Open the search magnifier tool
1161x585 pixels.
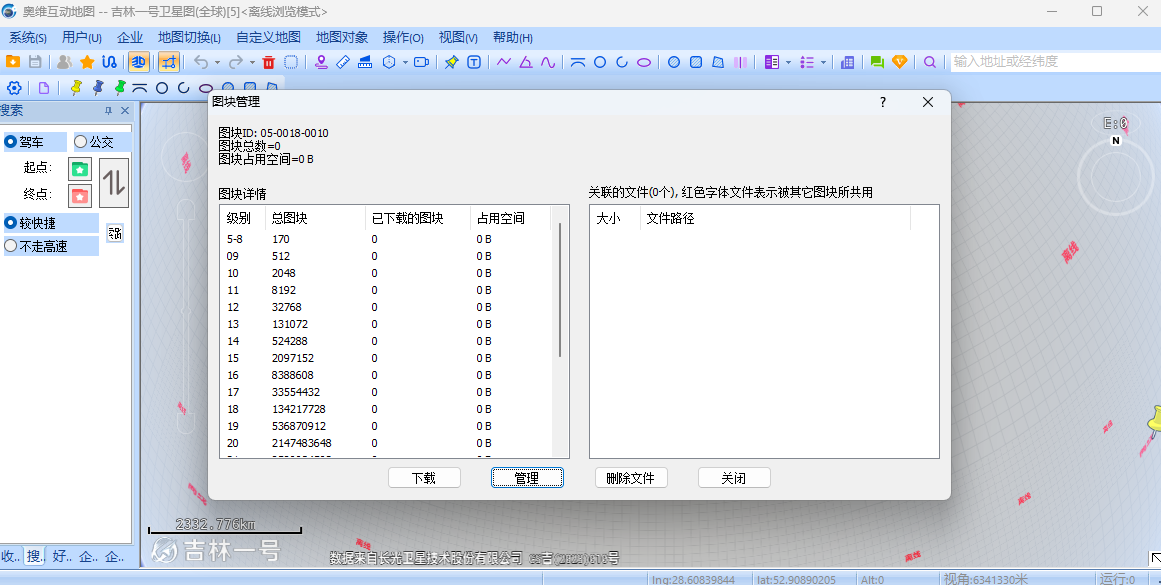point(930,62)
